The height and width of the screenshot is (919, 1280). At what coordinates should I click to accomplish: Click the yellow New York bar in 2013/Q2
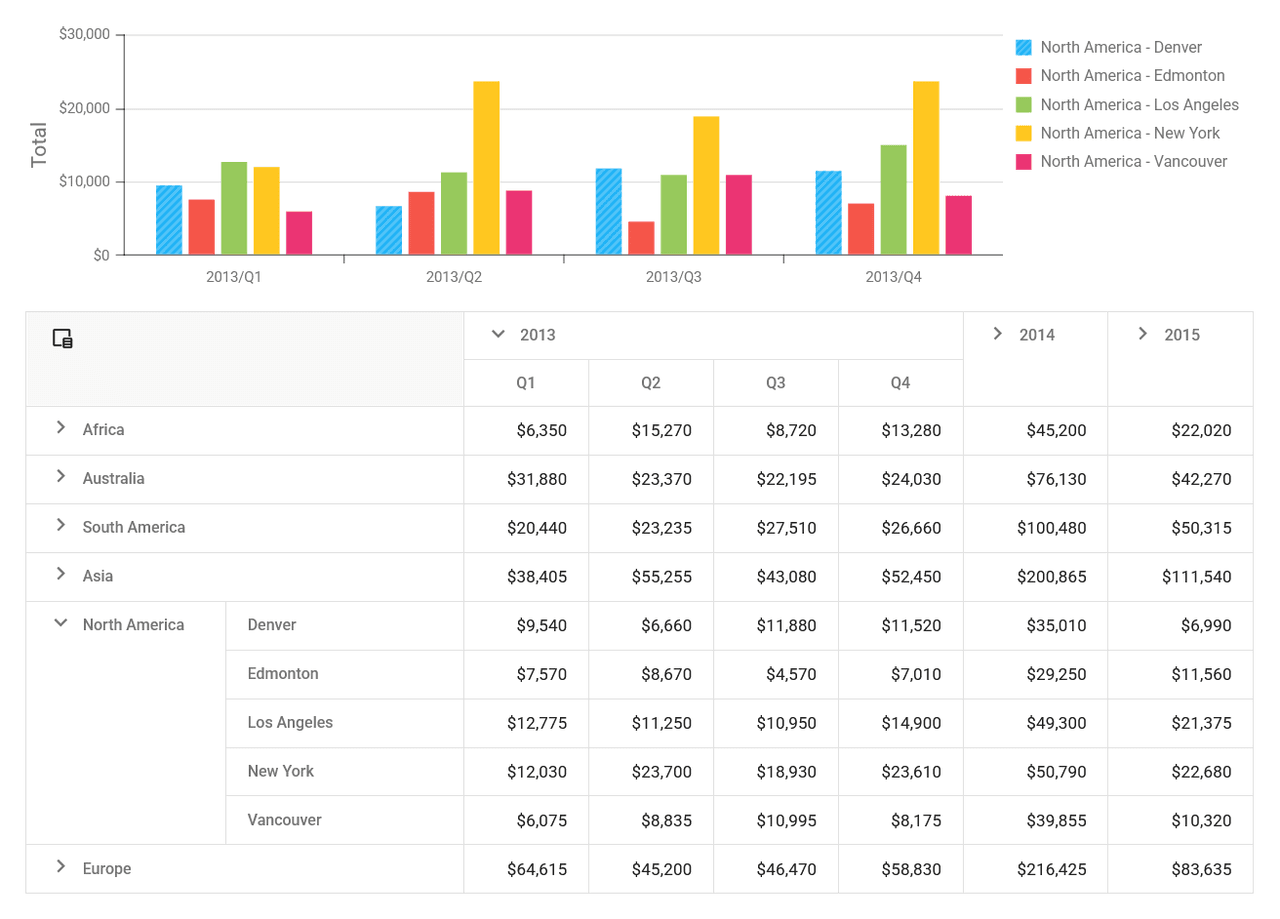[x=486, y=168]
